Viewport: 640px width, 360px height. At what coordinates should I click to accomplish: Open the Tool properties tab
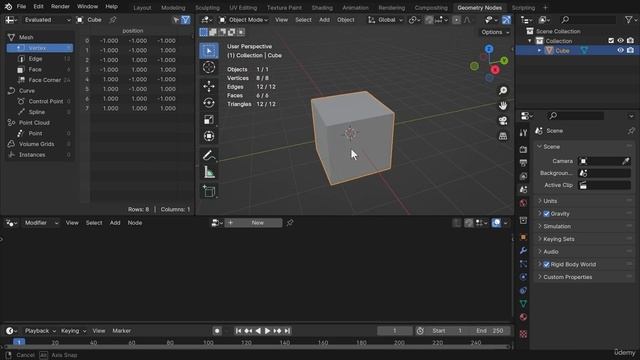point(523,133)
